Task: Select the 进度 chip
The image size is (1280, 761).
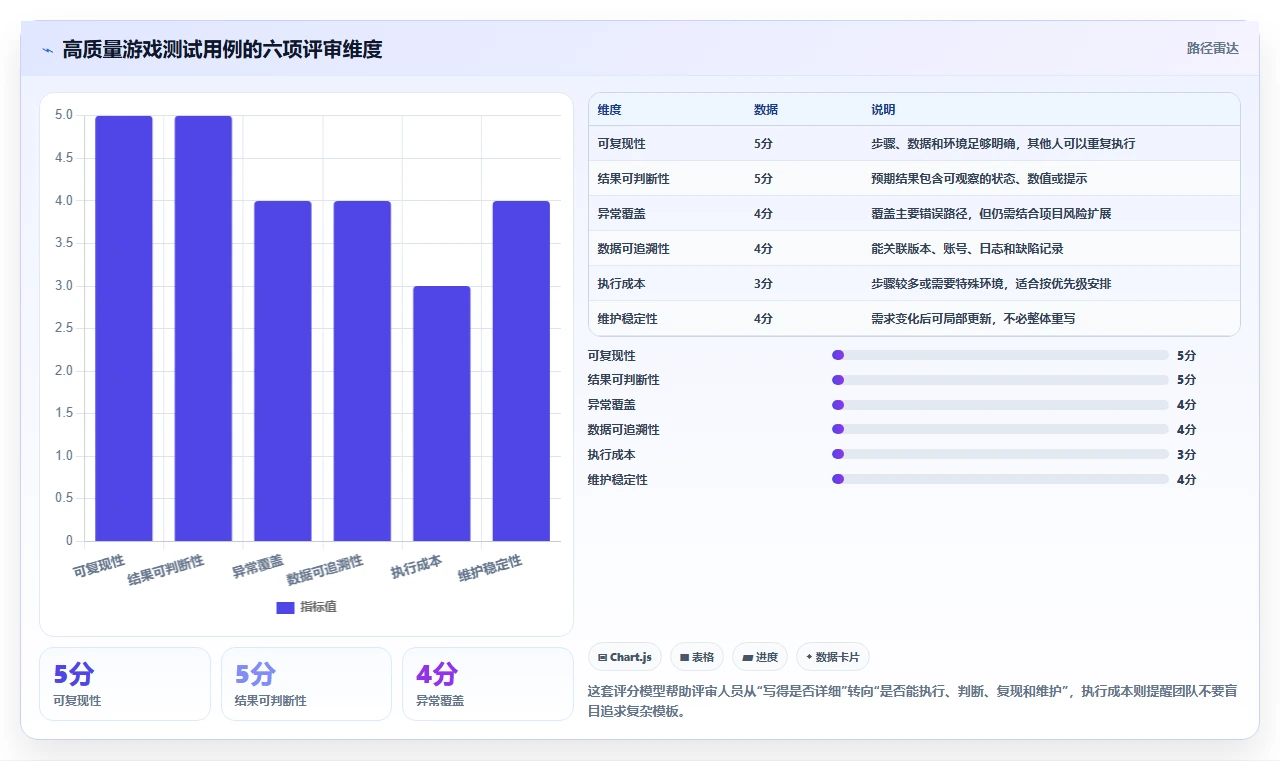Action: tap(760, 657)
